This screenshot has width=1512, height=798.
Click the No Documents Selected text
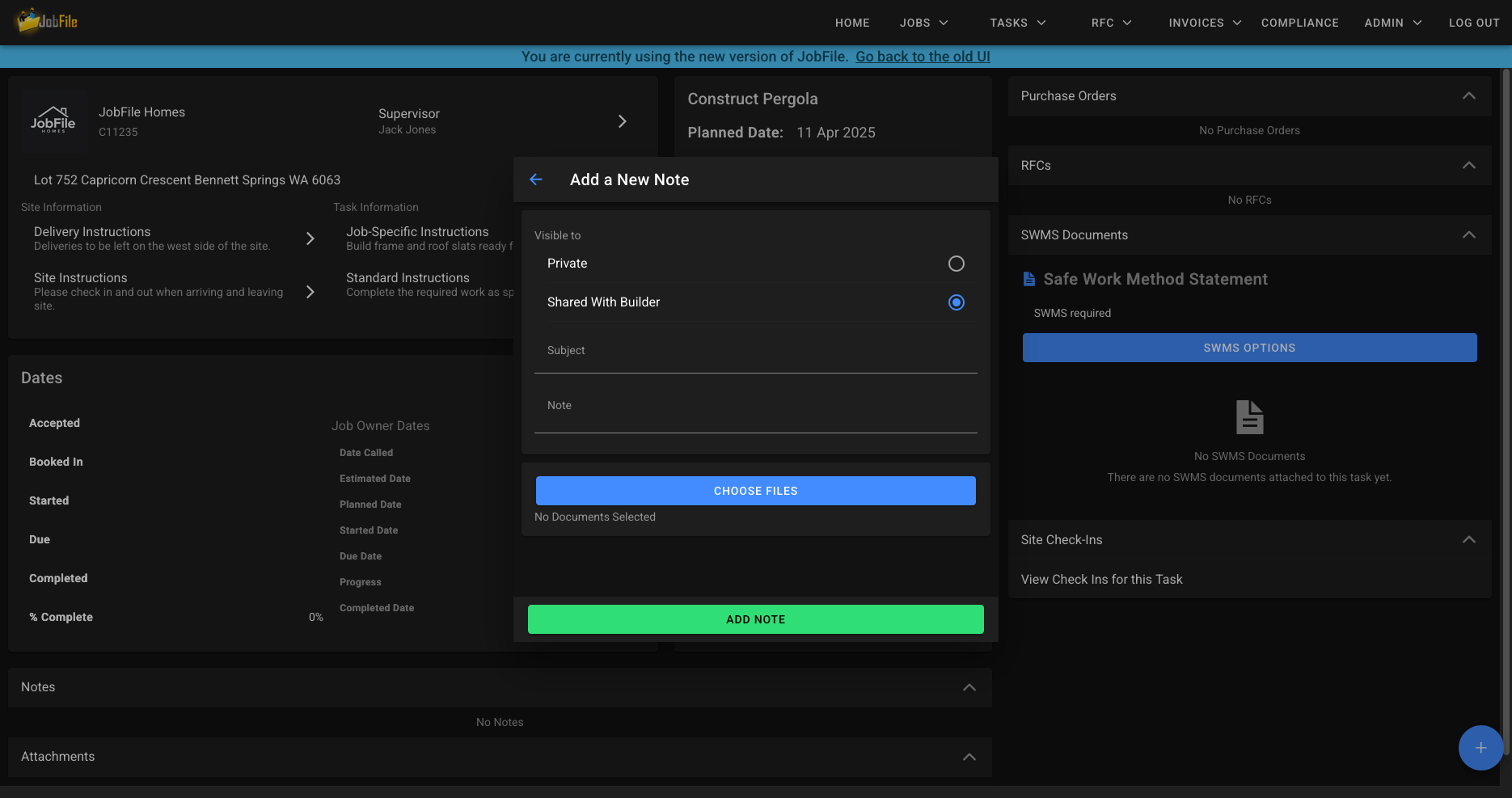pos(595,517)
